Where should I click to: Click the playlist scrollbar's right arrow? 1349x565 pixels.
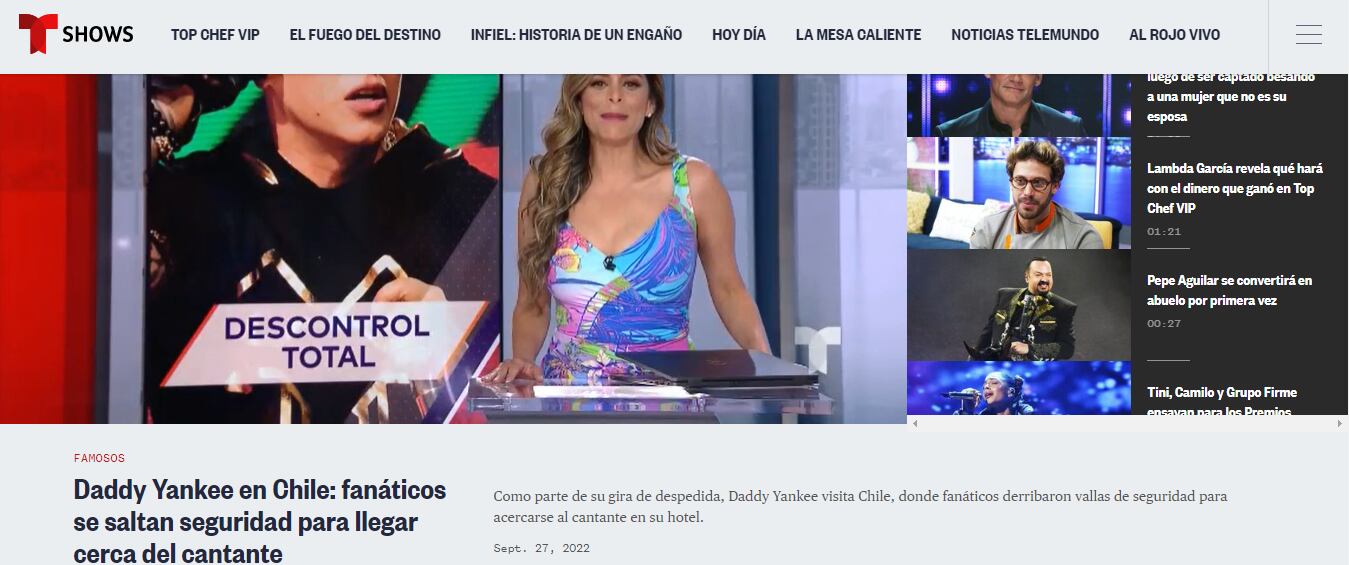1340,424
